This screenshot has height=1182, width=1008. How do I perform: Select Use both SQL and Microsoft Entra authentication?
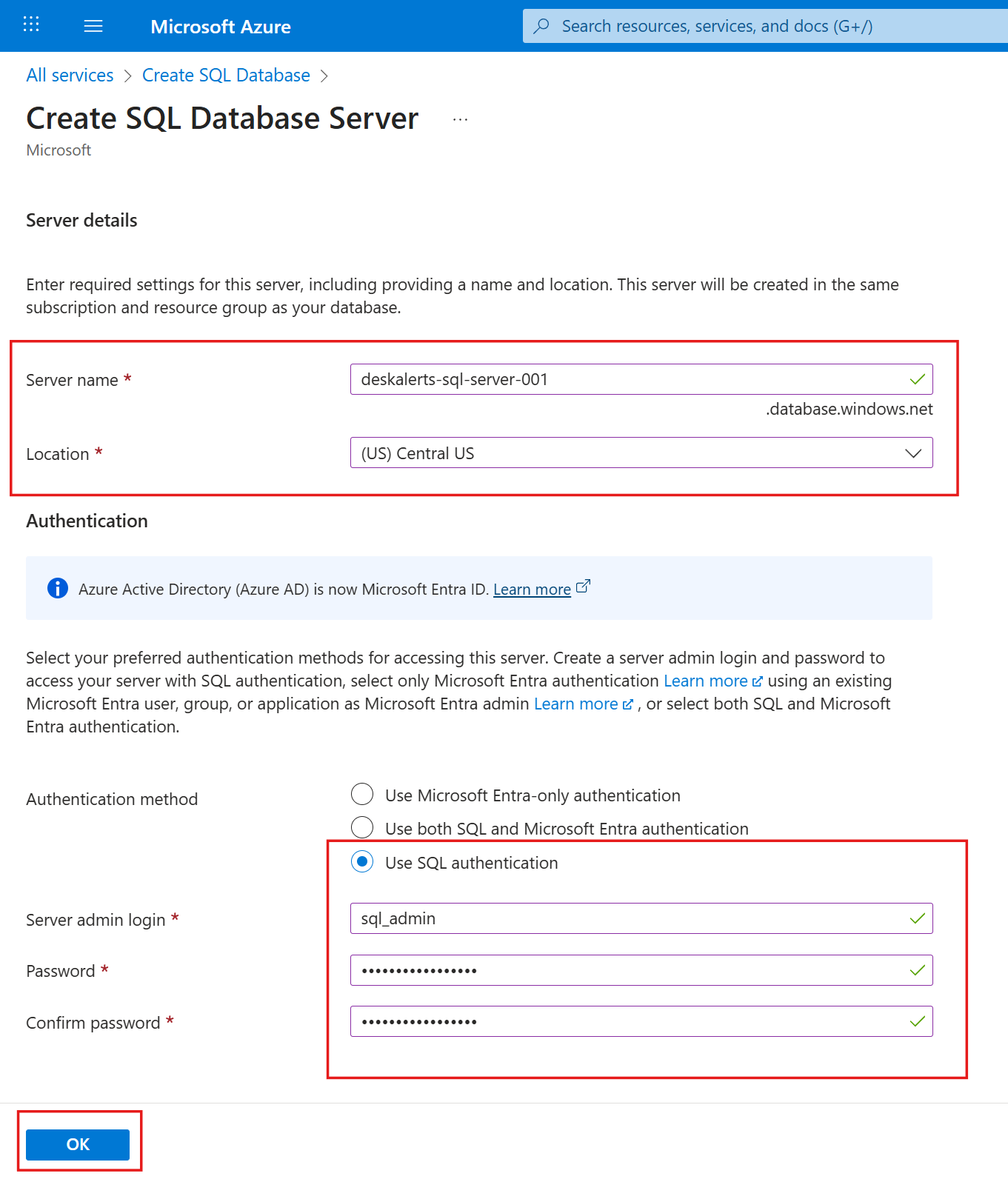pyautogui.click(x=362, y=827)
